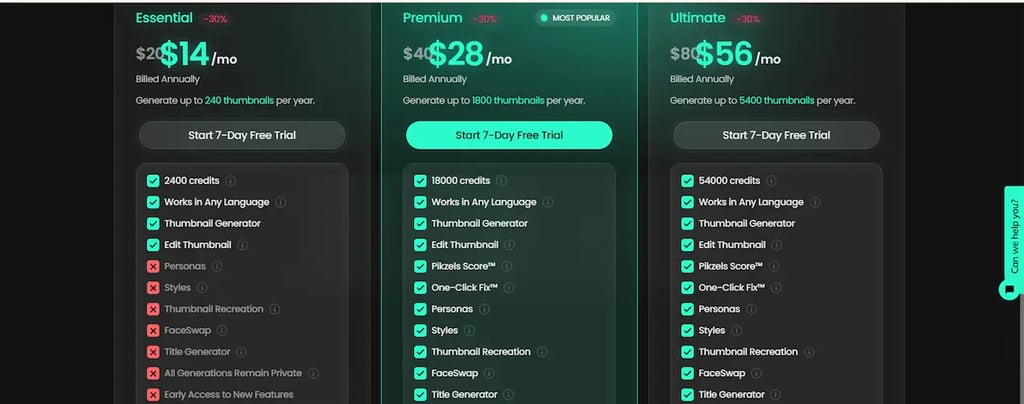The width and height of the screenshot is (1024, 404).
Task: Start 7-Day Free Trial for Ultimate
Action: (776, 135)
